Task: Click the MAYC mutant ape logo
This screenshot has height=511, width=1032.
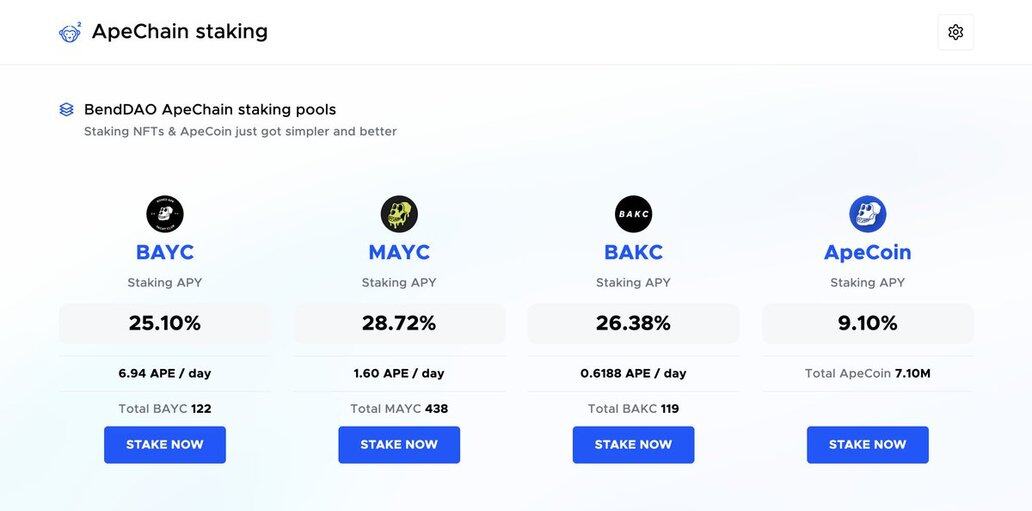Action: [399, 214]
